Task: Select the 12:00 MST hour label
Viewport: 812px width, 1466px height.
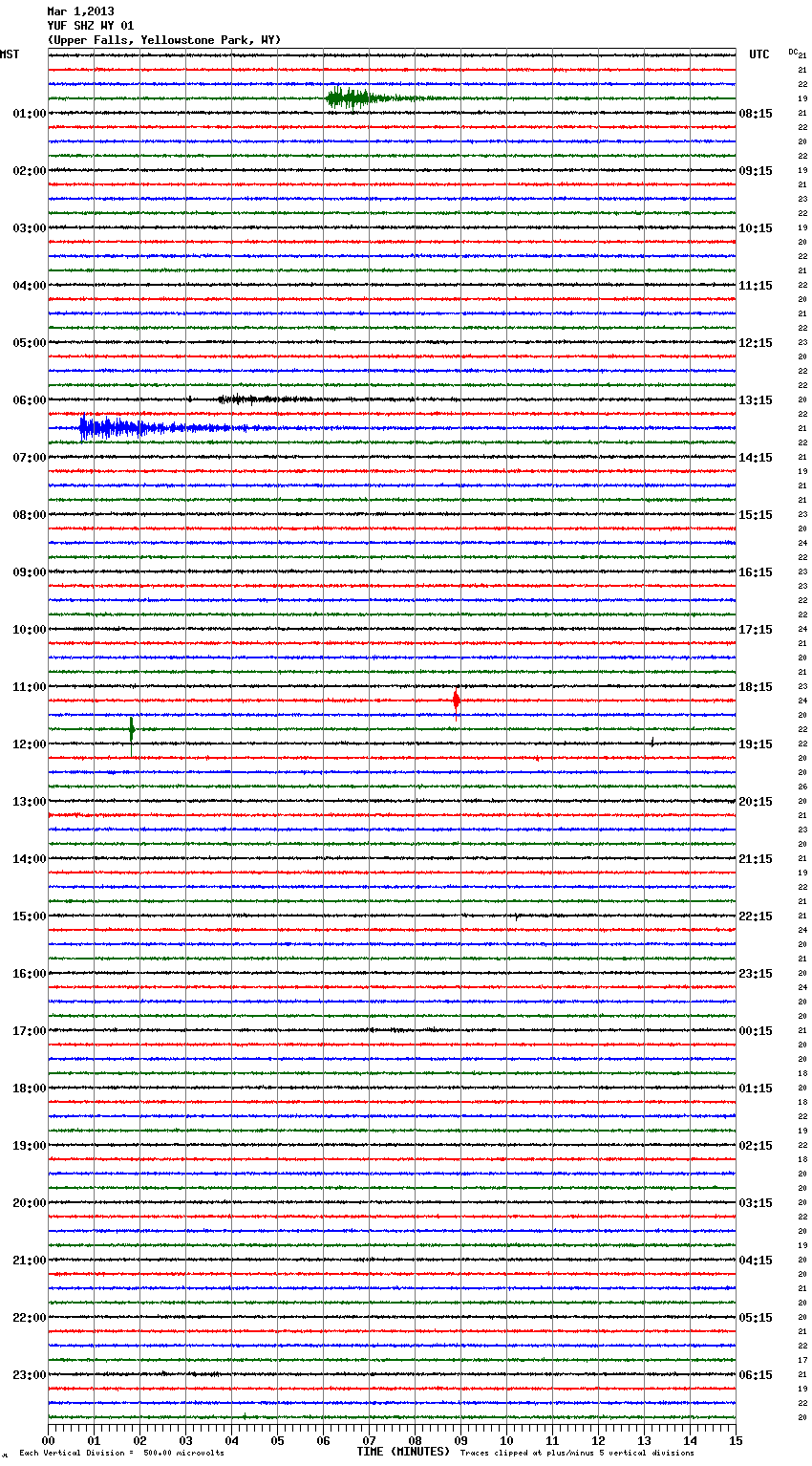Action: coord(29,744)
